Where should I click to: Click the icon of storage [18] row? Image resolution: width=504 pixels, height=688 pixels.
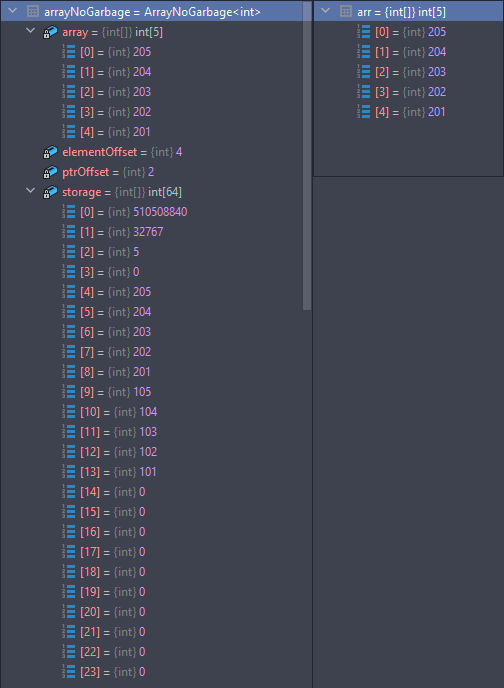[68, 572]
